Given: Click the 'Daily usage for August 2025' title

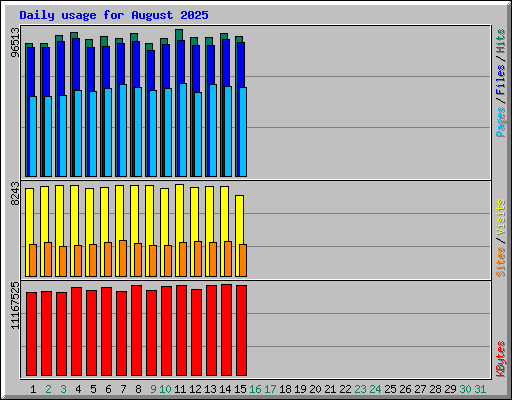Looking at the screenshot, I should 114,15.
